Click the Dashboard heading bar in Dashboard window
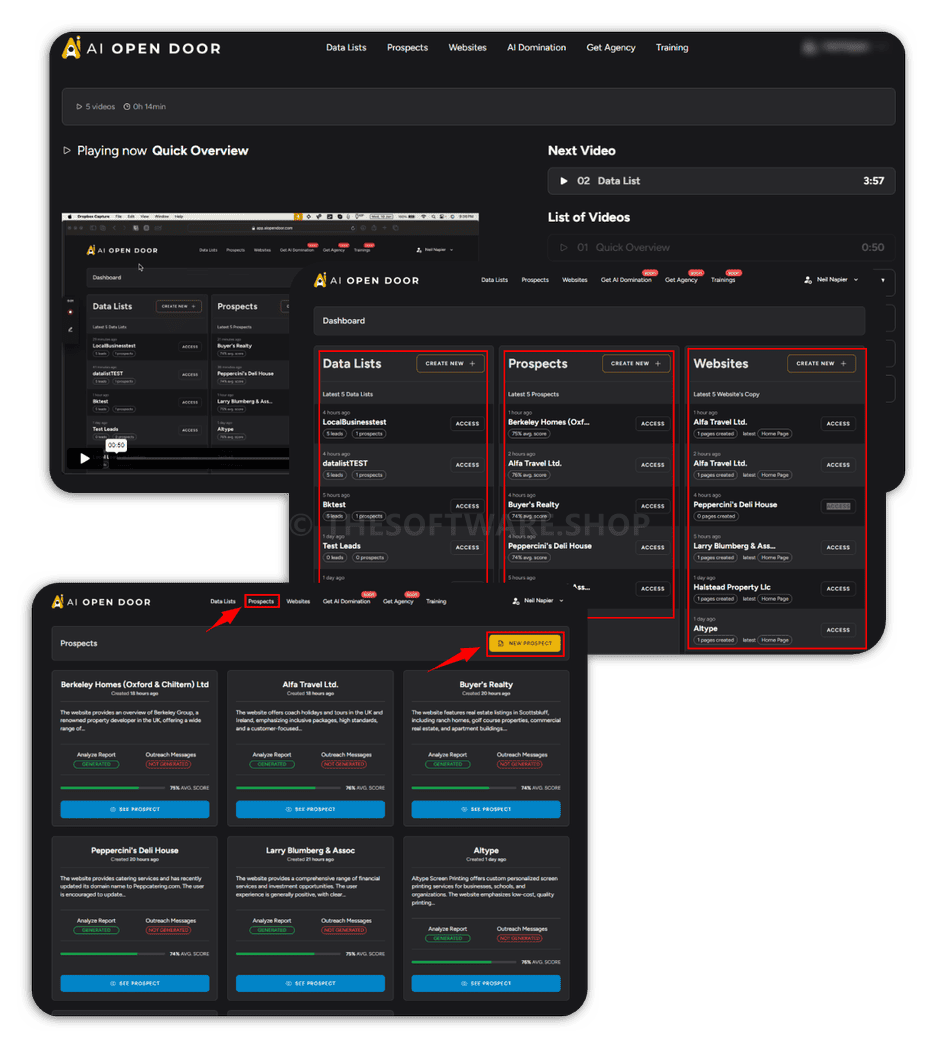 589,321
